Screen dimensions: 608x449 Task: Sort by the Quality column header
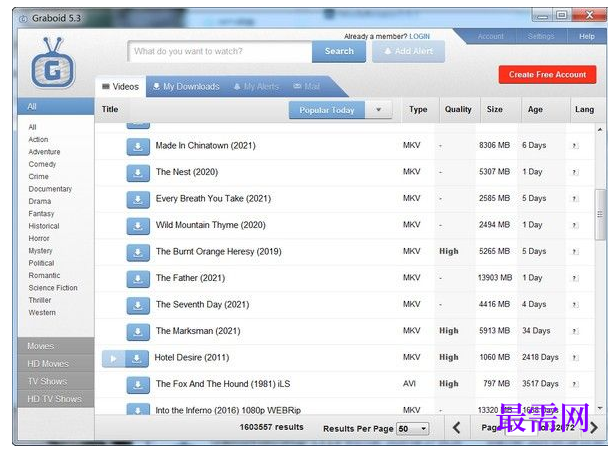458,110
